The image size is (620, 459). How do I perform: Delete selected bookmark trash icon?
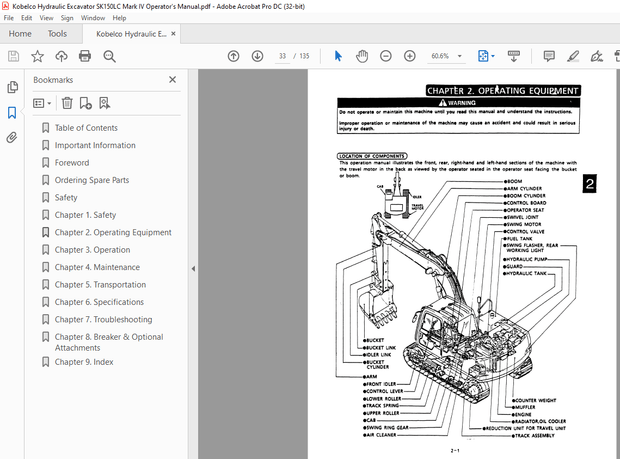coord(67,103)
